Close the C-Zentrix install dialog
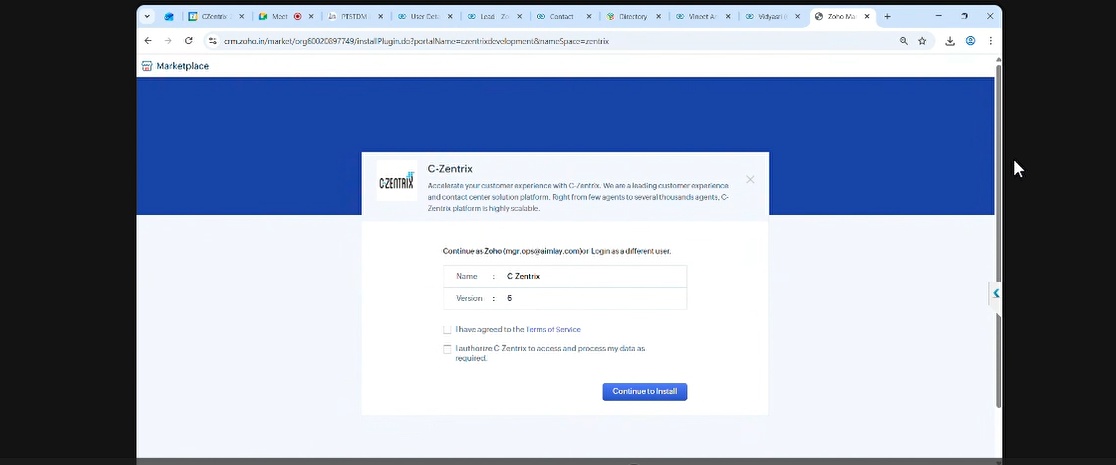1116x465 pixels. pos(750,180)
